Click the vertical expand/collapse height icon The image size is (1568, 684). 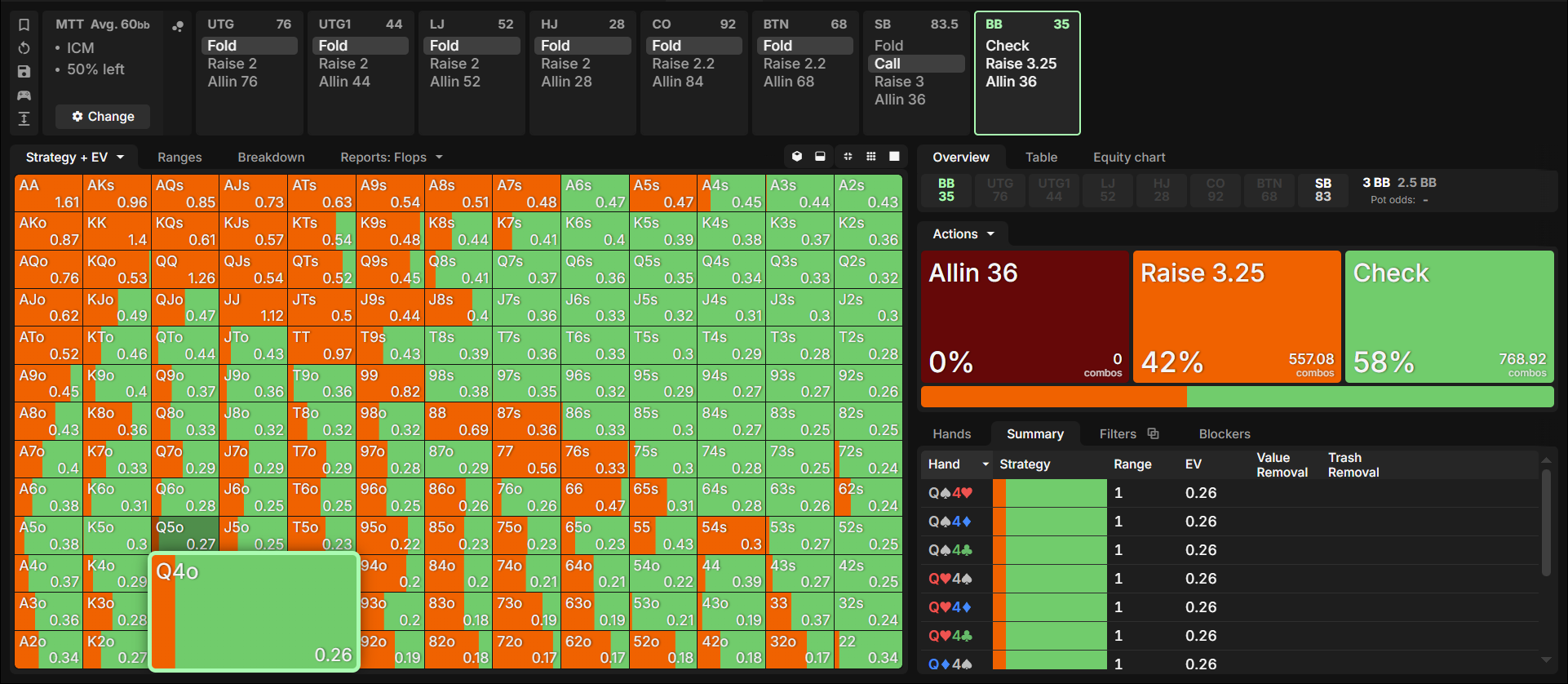tap(24, 119)
